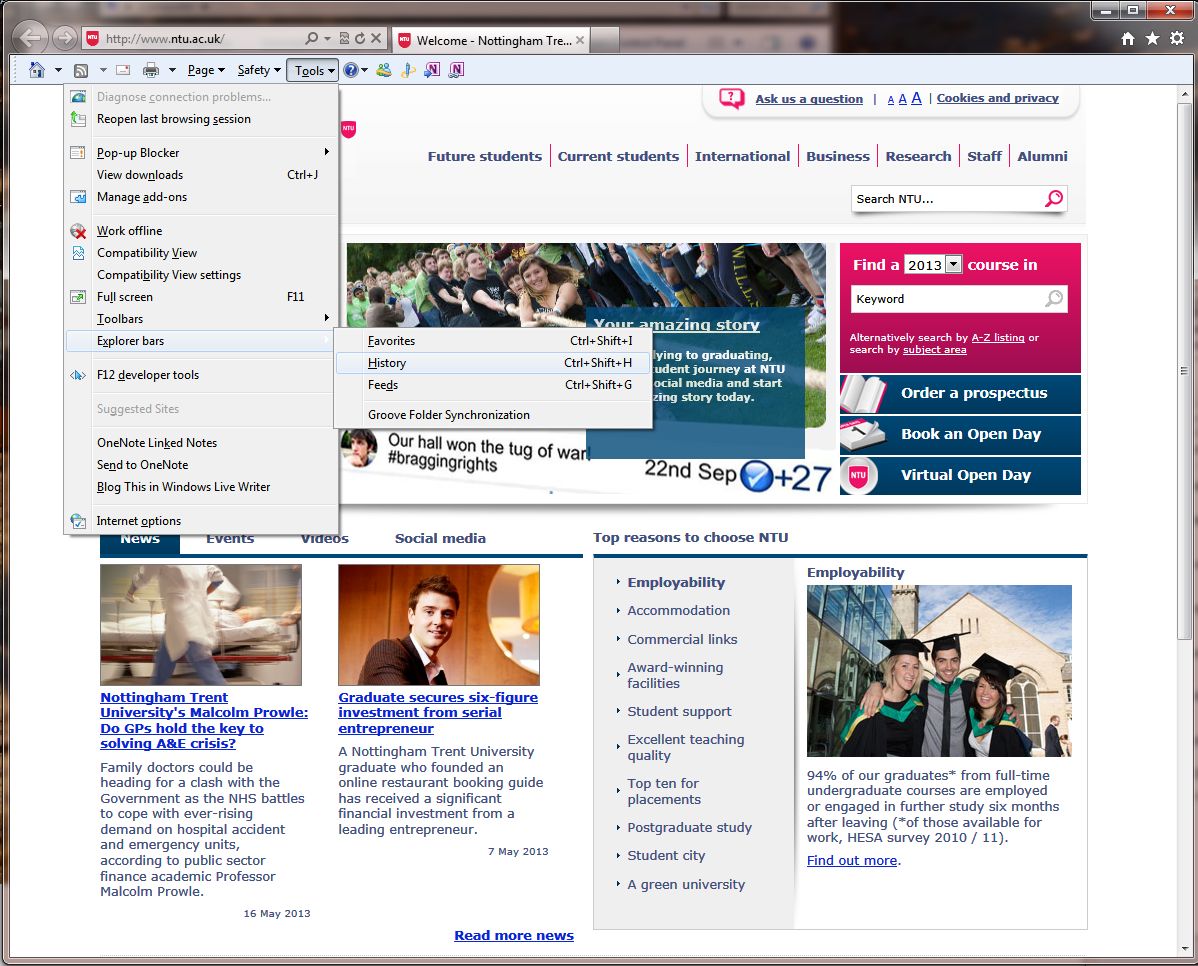Select History from Explorer bars submenu
This screenshot has height=966, width=1198.
387,363
